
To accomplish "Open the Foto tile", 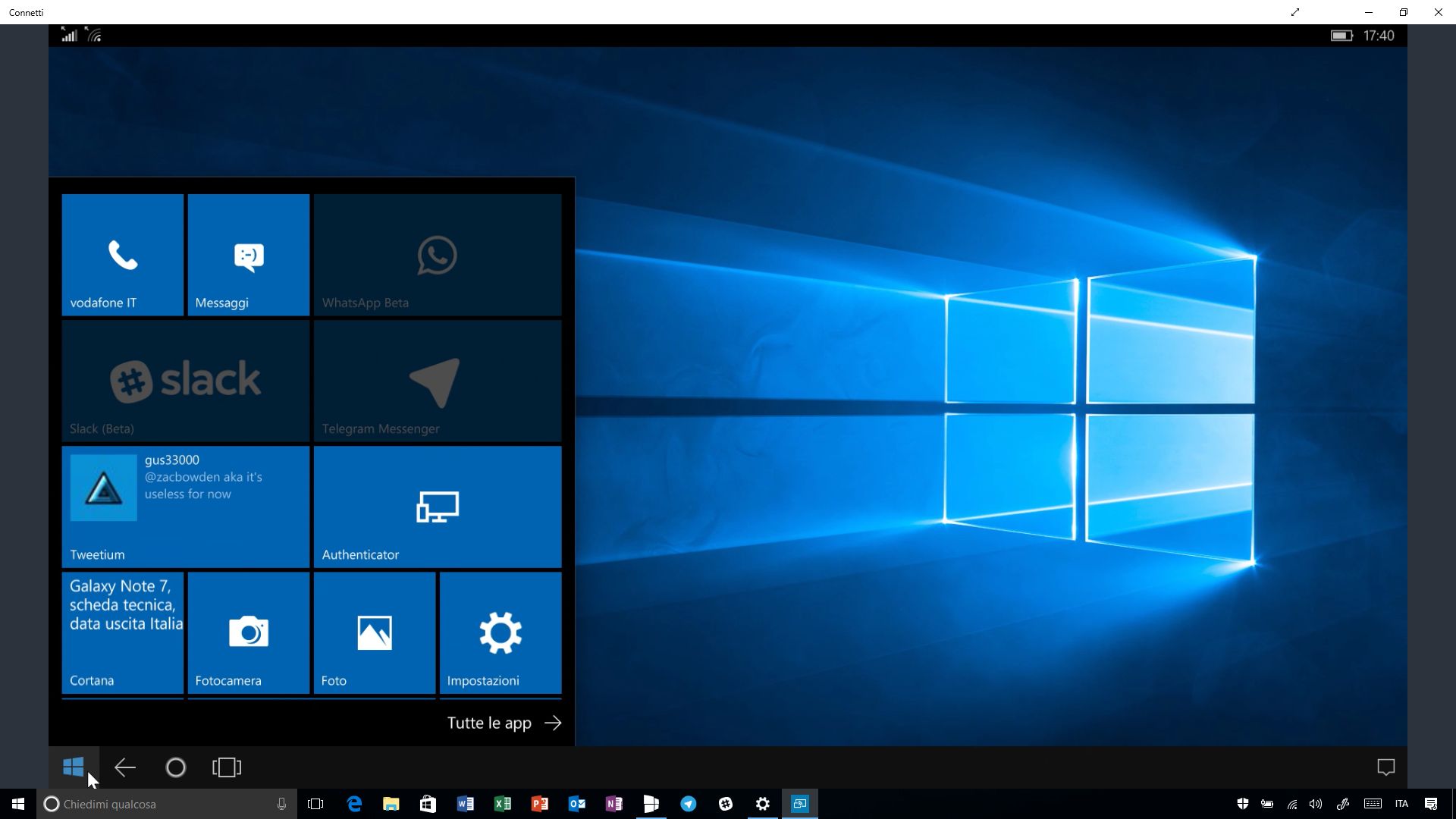I will tap(375, 632).
